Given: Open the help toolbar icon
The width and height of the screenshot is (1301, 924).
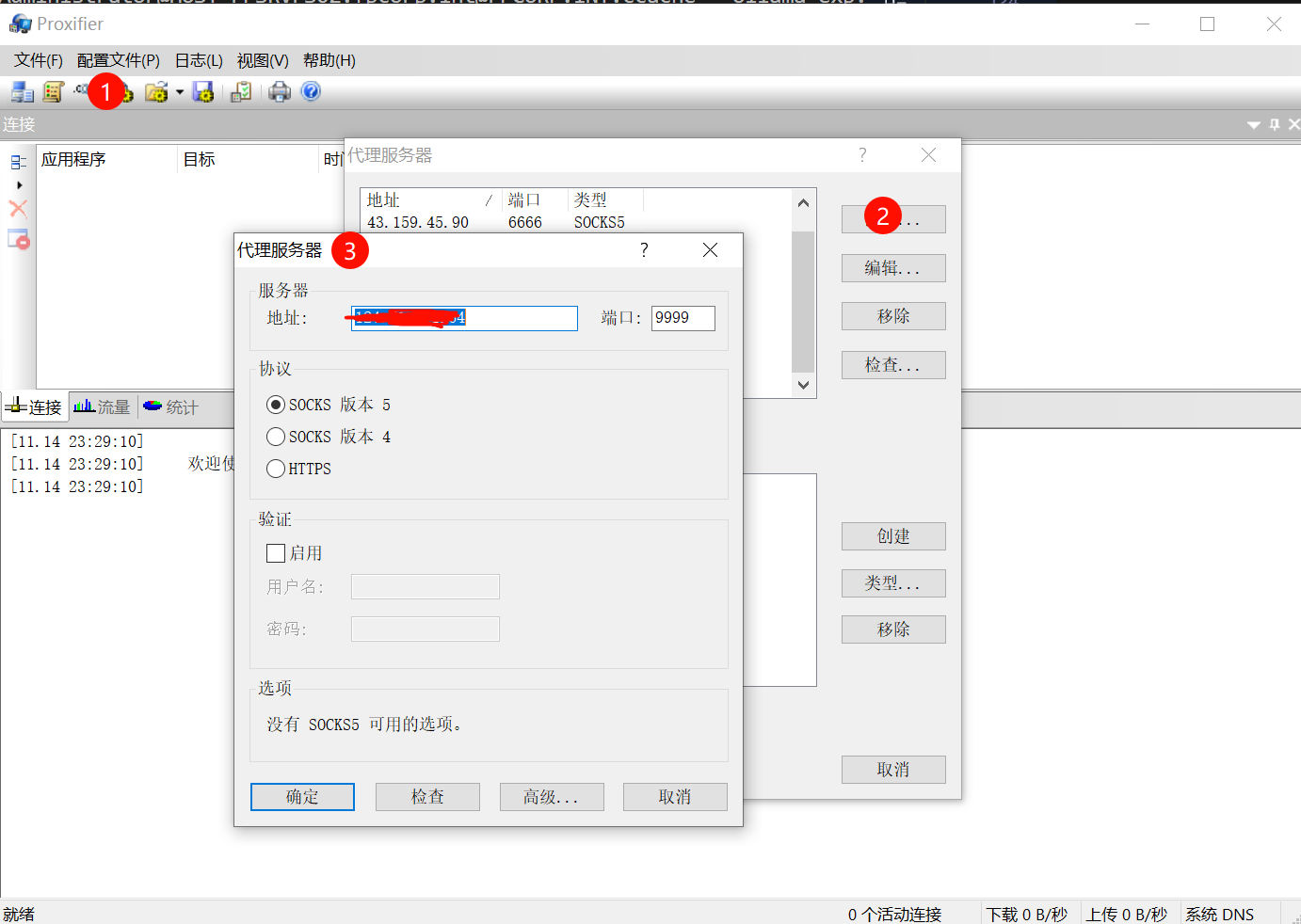Looking at the screenshot, I should coord(310,91).
